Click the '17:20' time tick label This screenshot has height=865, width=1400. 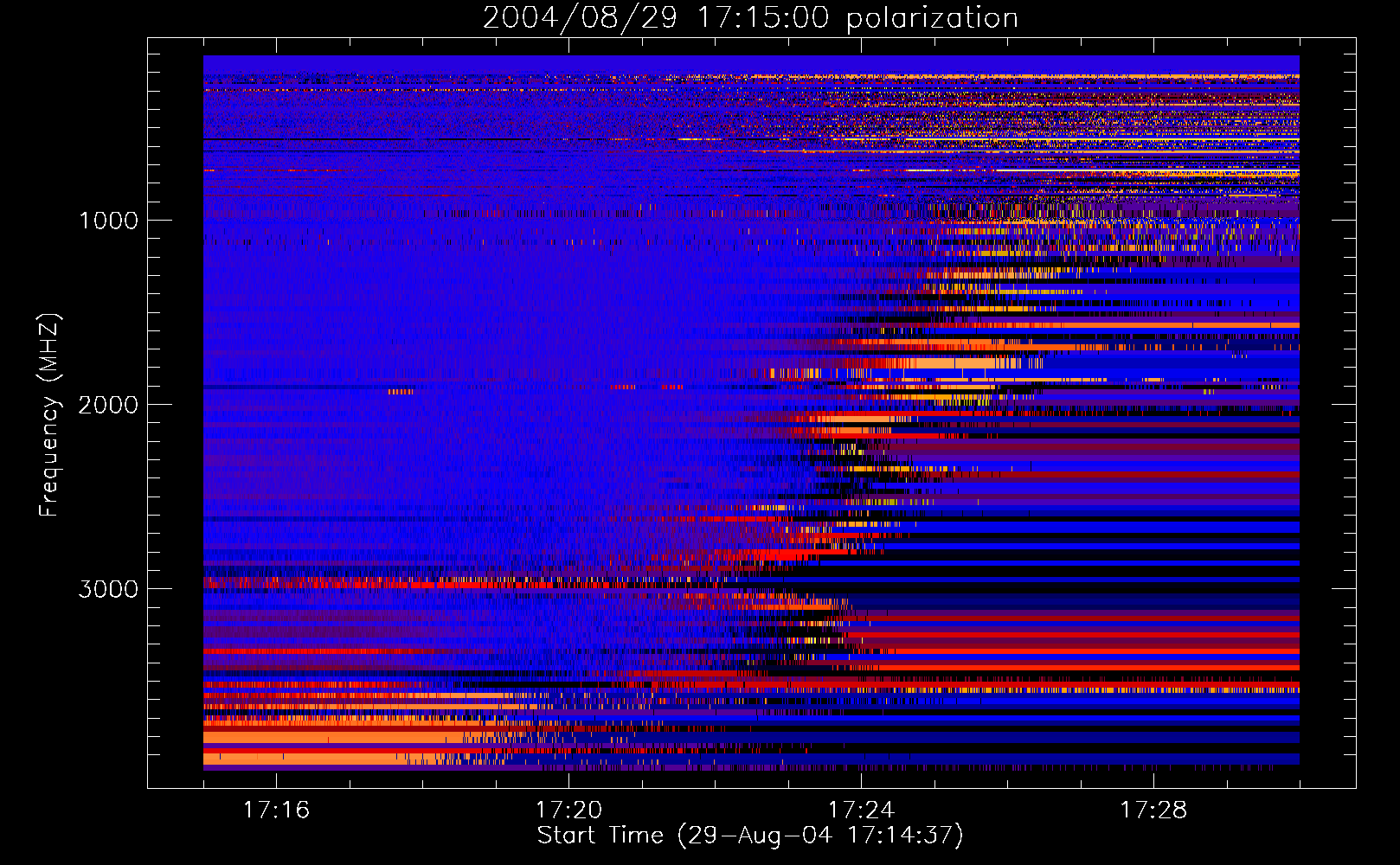(x=568, y=810)
